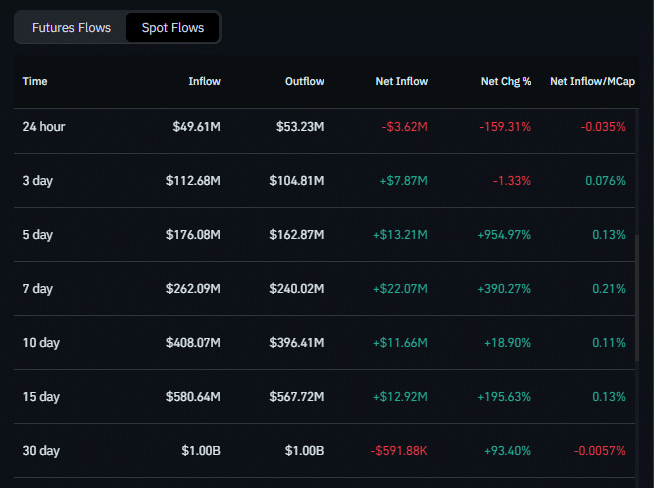Select the 30 day row label
This screenshot has height=488, width=654.
pyautogui.click(x=41, y=451)
